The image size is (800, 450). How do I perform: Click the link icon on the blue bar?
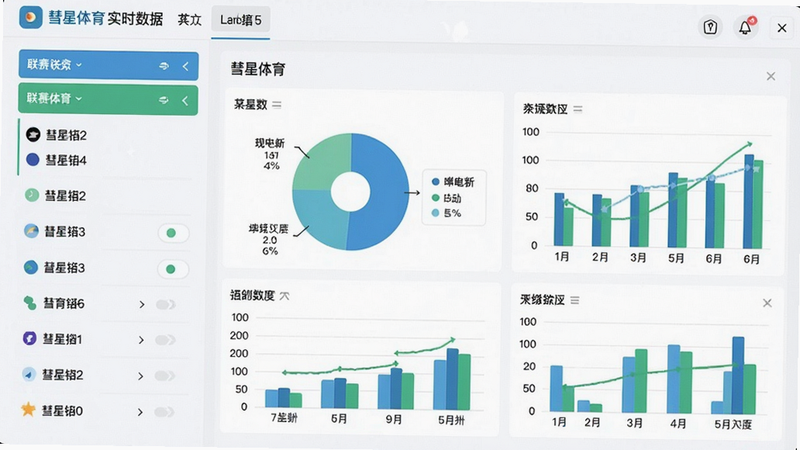point(164,66)
